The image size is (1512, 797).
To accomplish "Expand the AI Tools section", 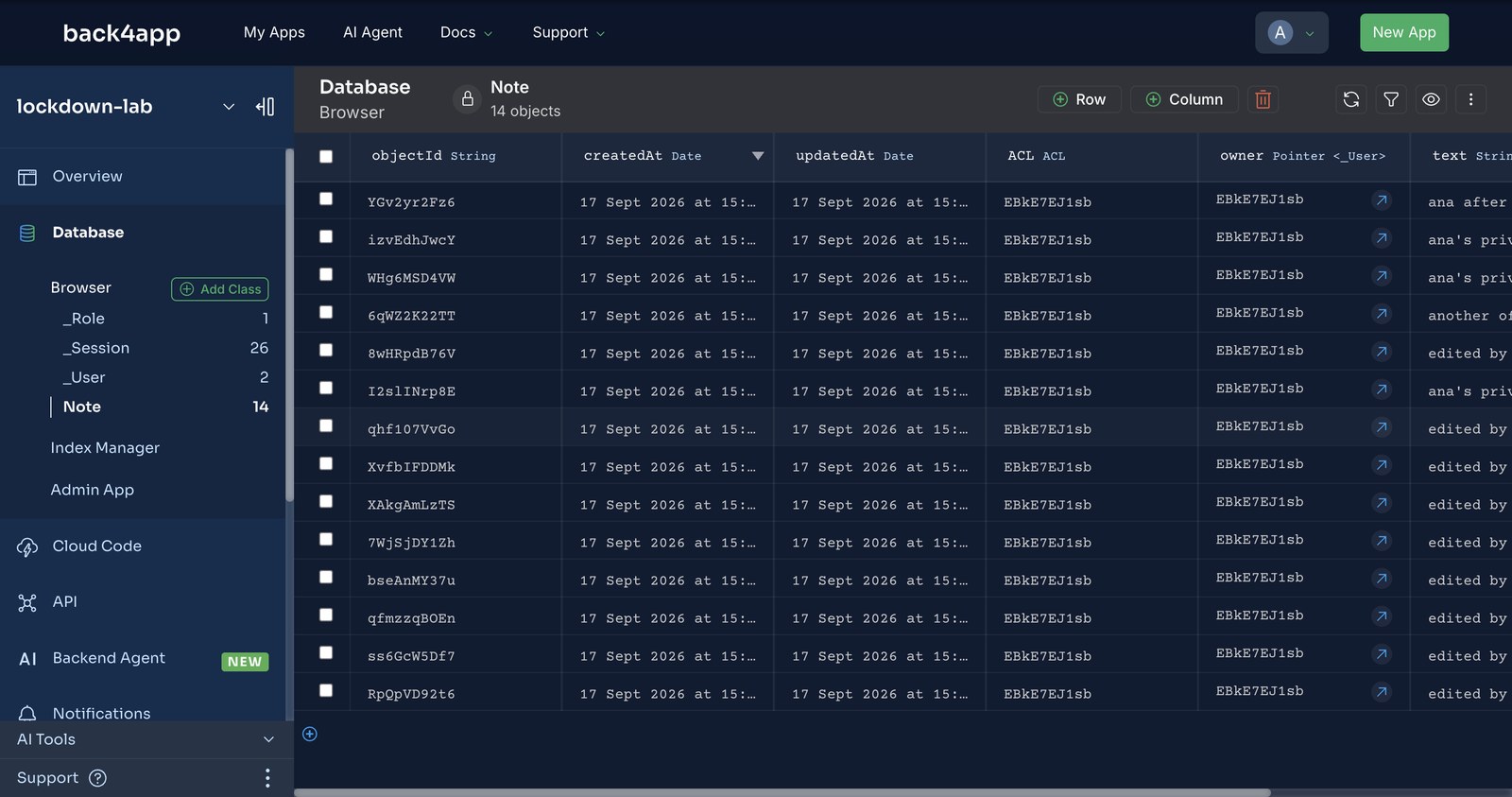I will pyautogui.click(x=146, y=739).
